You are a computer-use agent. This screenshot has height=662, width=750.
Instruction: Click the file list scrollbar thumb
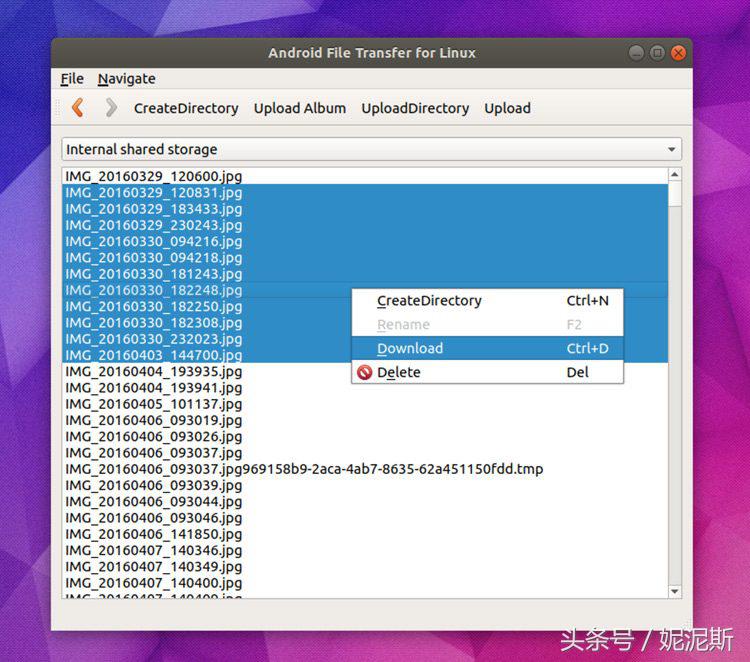(674, 194)
